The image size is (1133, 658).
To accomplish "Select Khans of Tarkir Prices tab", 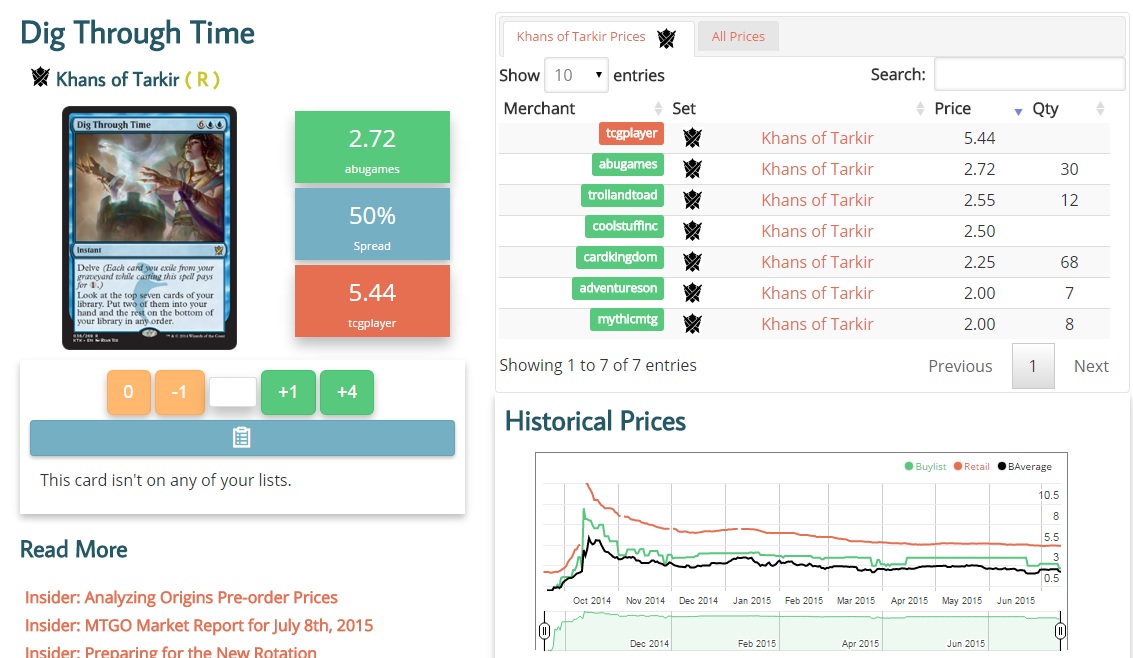I will pyautogui.click(x=581, y=37).
